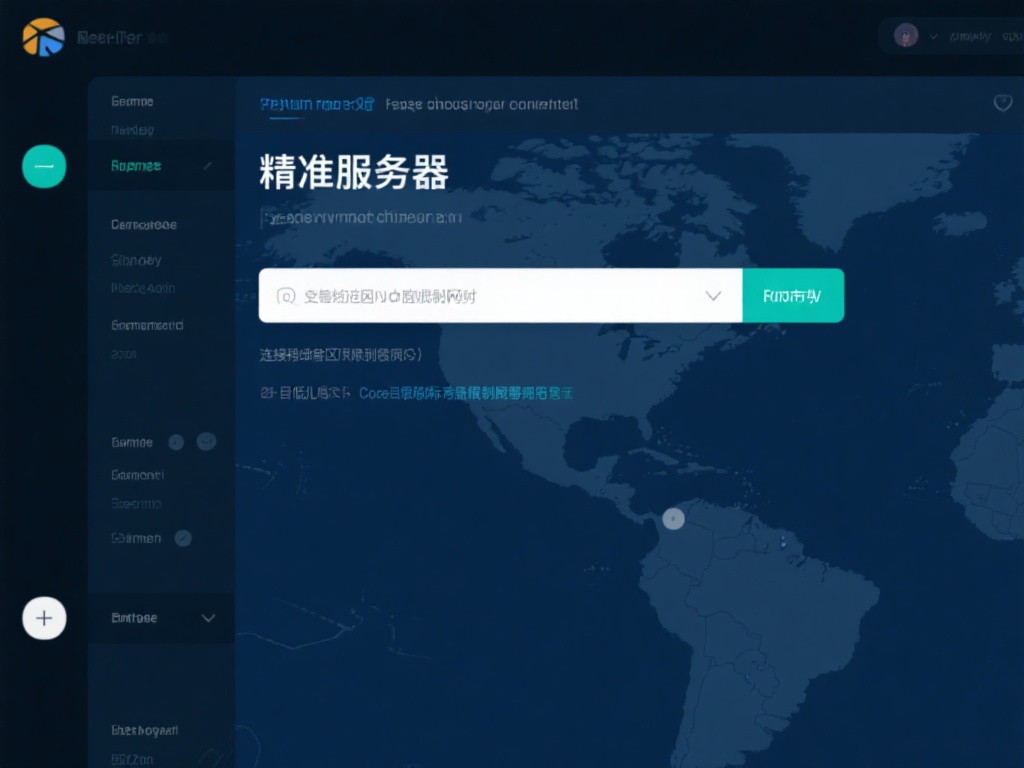Viewport: 1024px width, 768px height.
Task: Open the account dropdown arrow beside the avatar
Action: (x=932, y=36)
